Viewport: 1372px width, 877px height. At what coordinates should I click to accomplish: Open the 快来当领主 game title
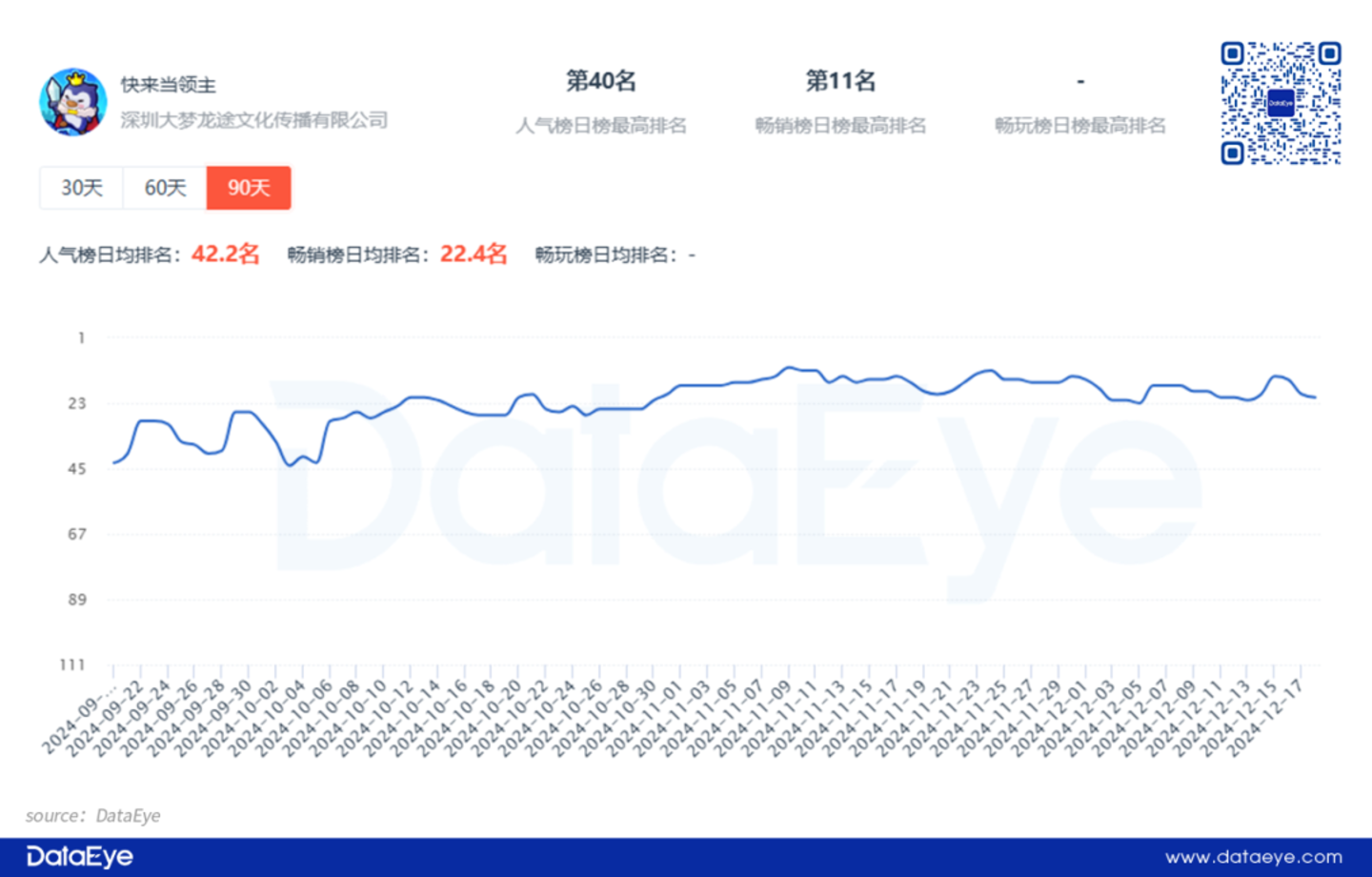coord(168,85)
